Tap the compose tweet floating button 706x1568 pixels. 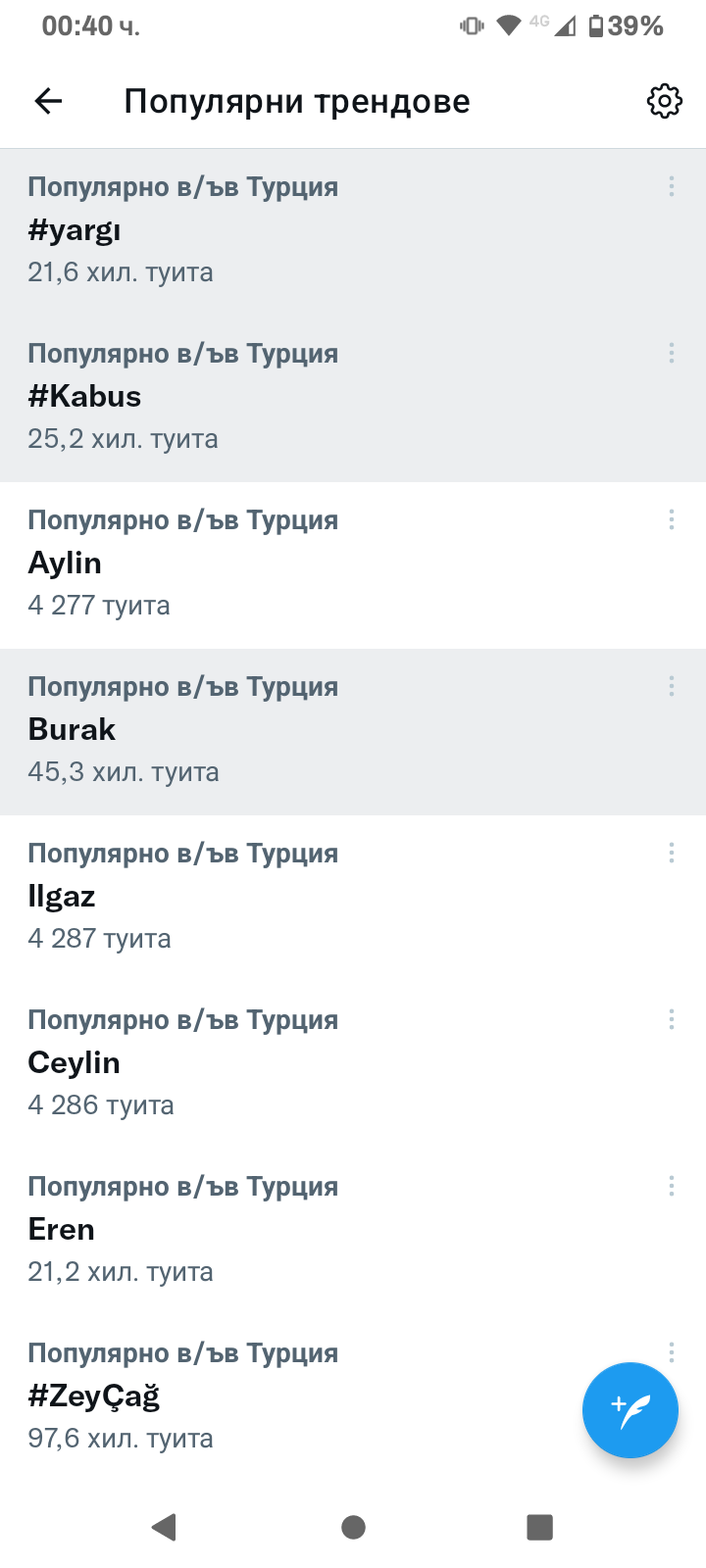[x=630, y=1409]
